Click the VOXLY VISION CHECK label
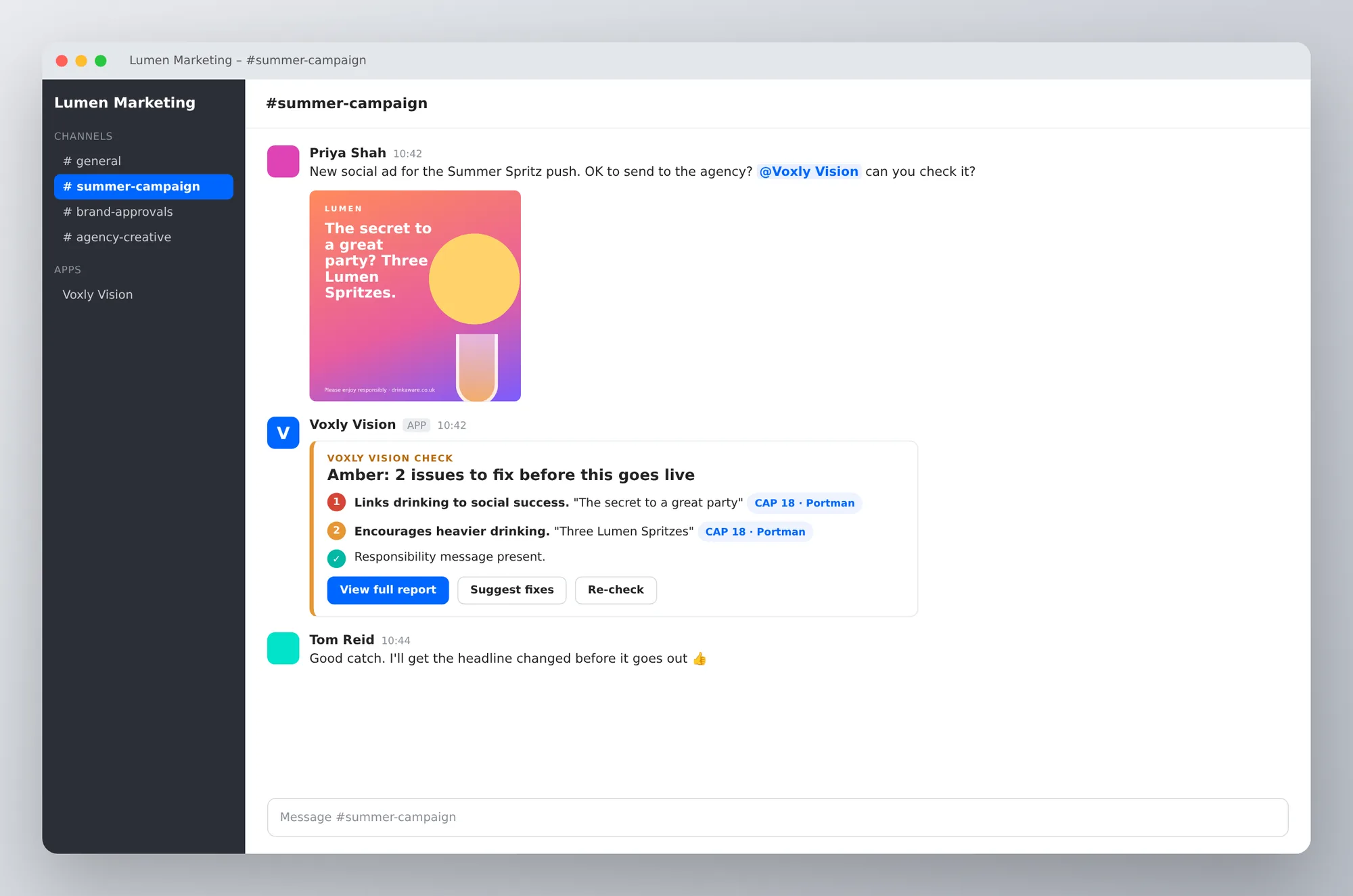 pos(390,458)
